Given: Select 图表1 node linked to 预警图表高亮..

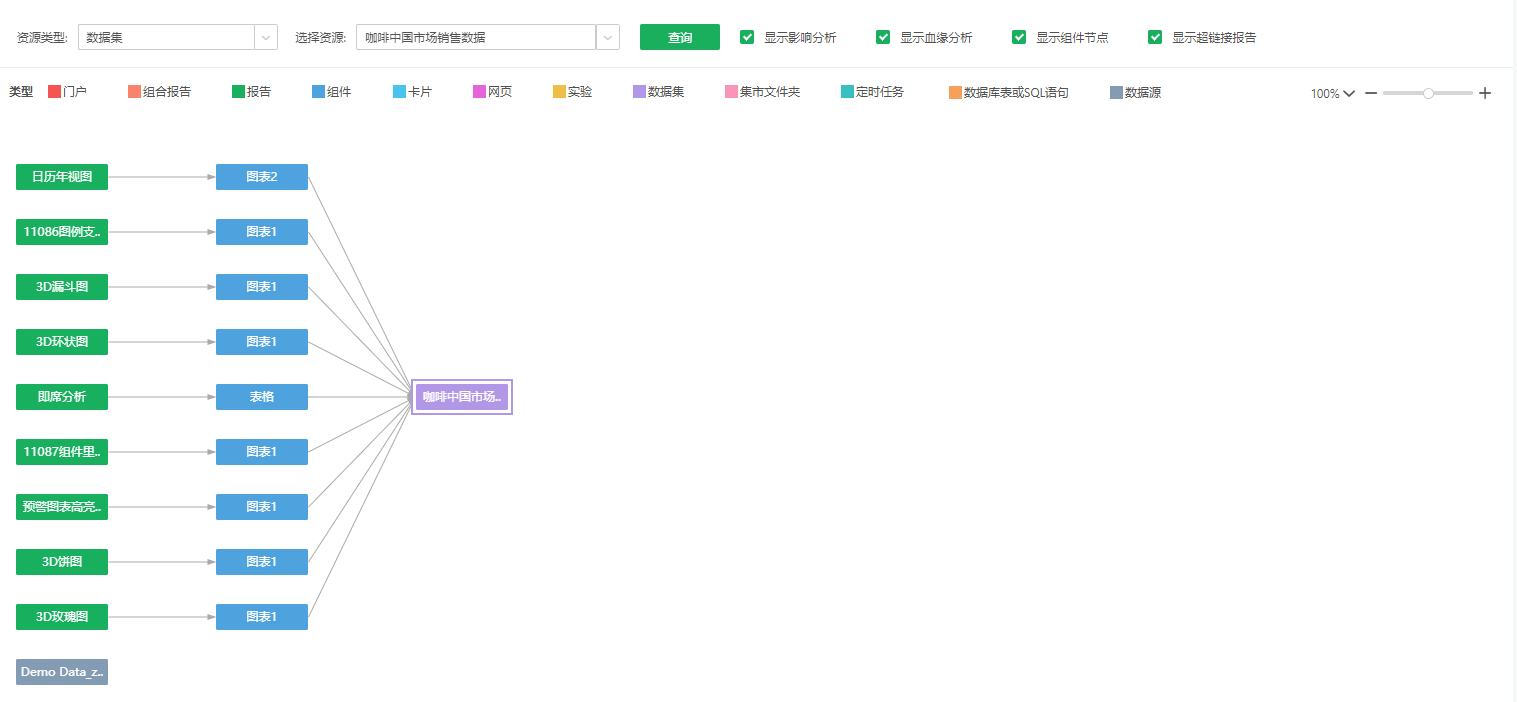Looking at the screenshot, I should [x=262, y=507].
